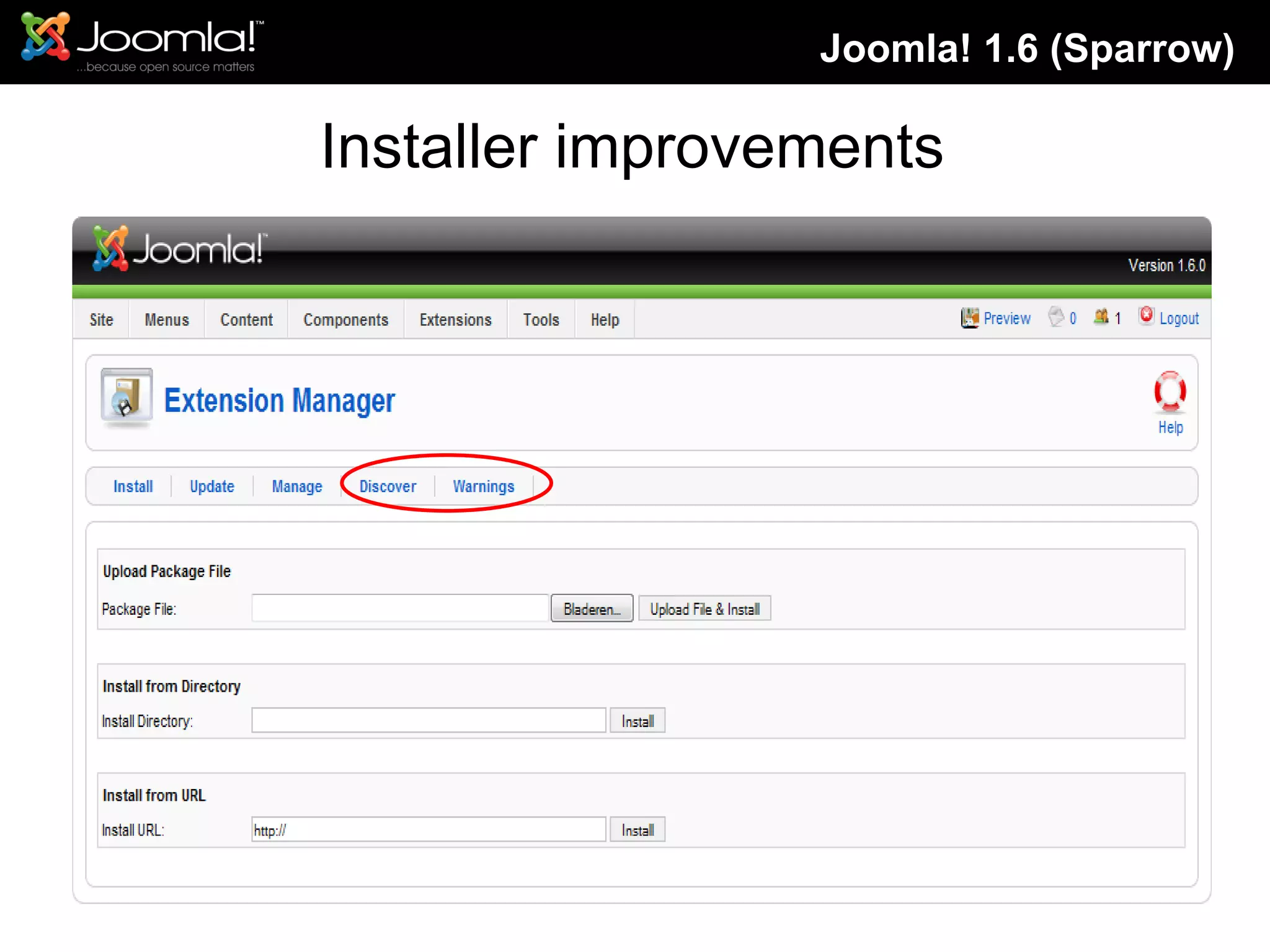Click the Version 1.6.0 text
The width and height of the screenshot is (1270, 952).
pos(1166,266)
